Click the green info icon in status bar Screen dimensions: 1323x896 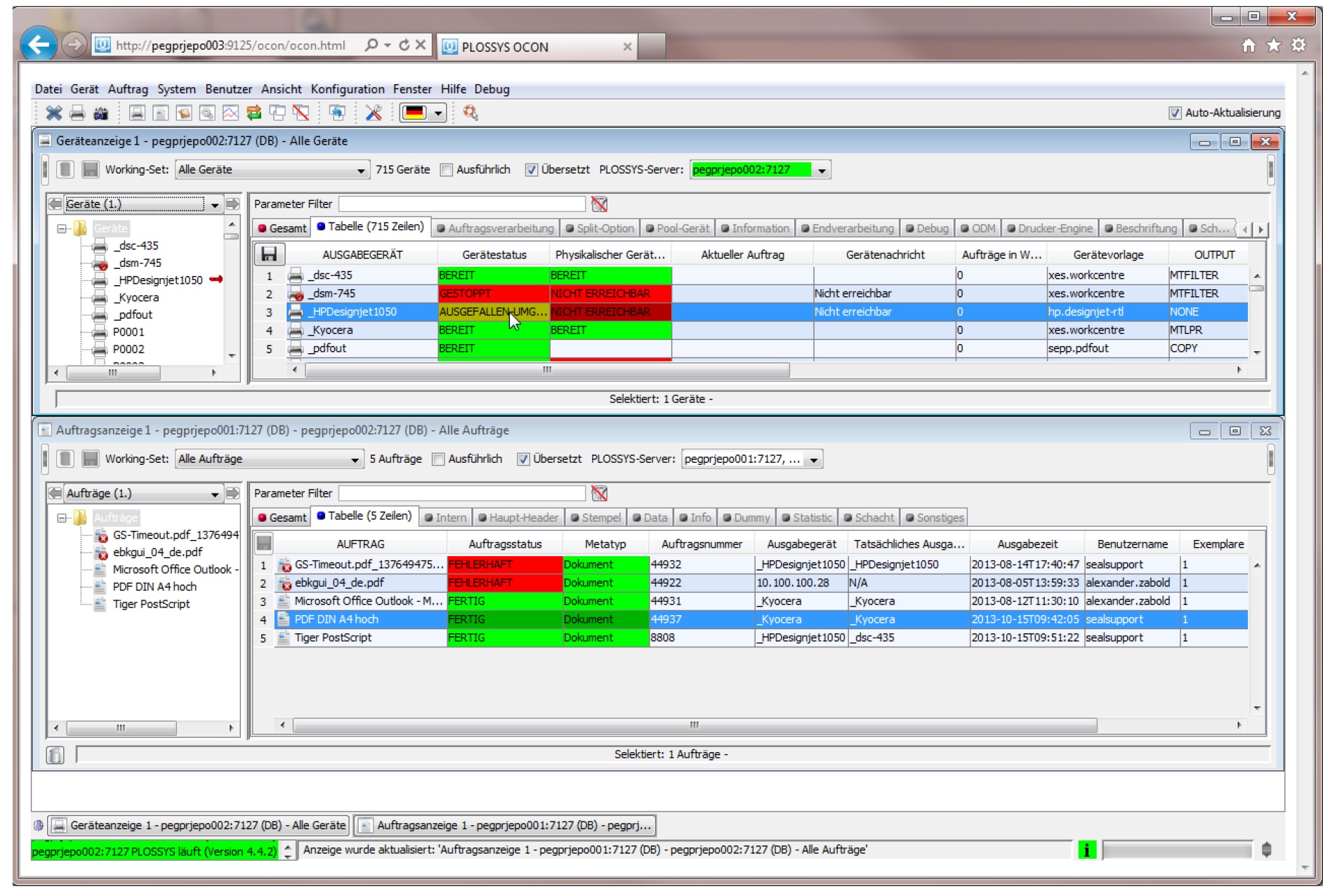click(x=1086, y=850)
